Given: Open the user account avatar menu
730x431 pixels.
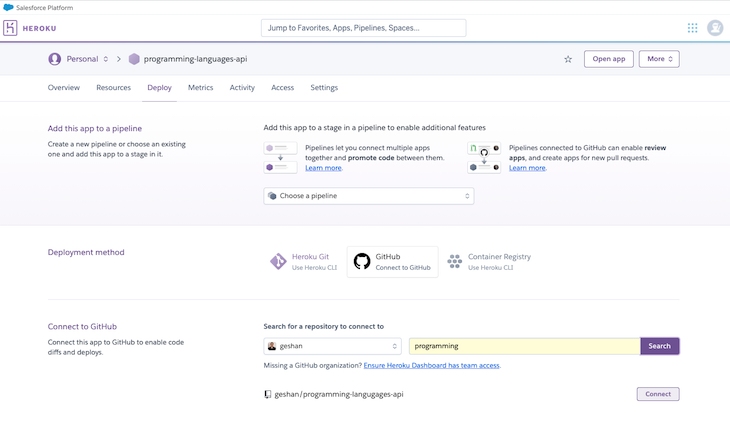Looking at the screenshot, I should [715, 28].
